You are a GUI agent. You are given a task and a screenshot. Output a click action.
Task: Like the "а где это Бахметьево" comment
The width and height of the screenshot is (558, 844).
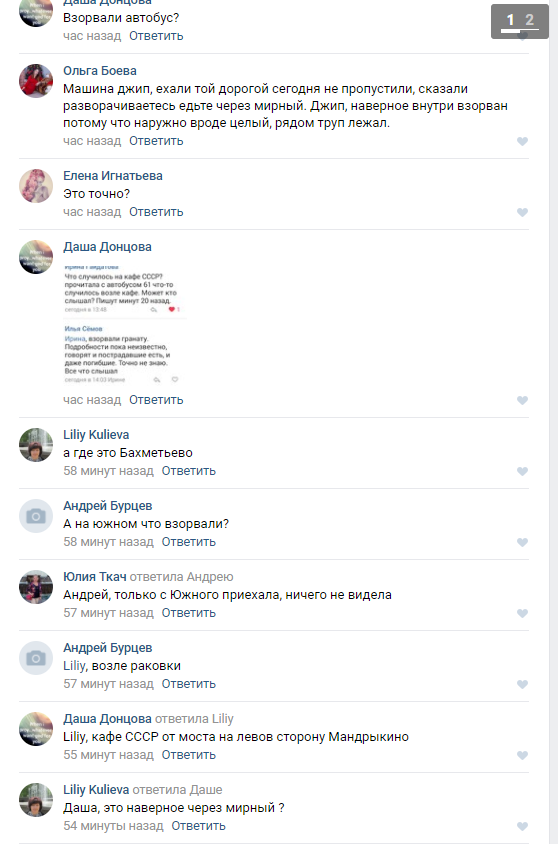(x=522, y=471)
